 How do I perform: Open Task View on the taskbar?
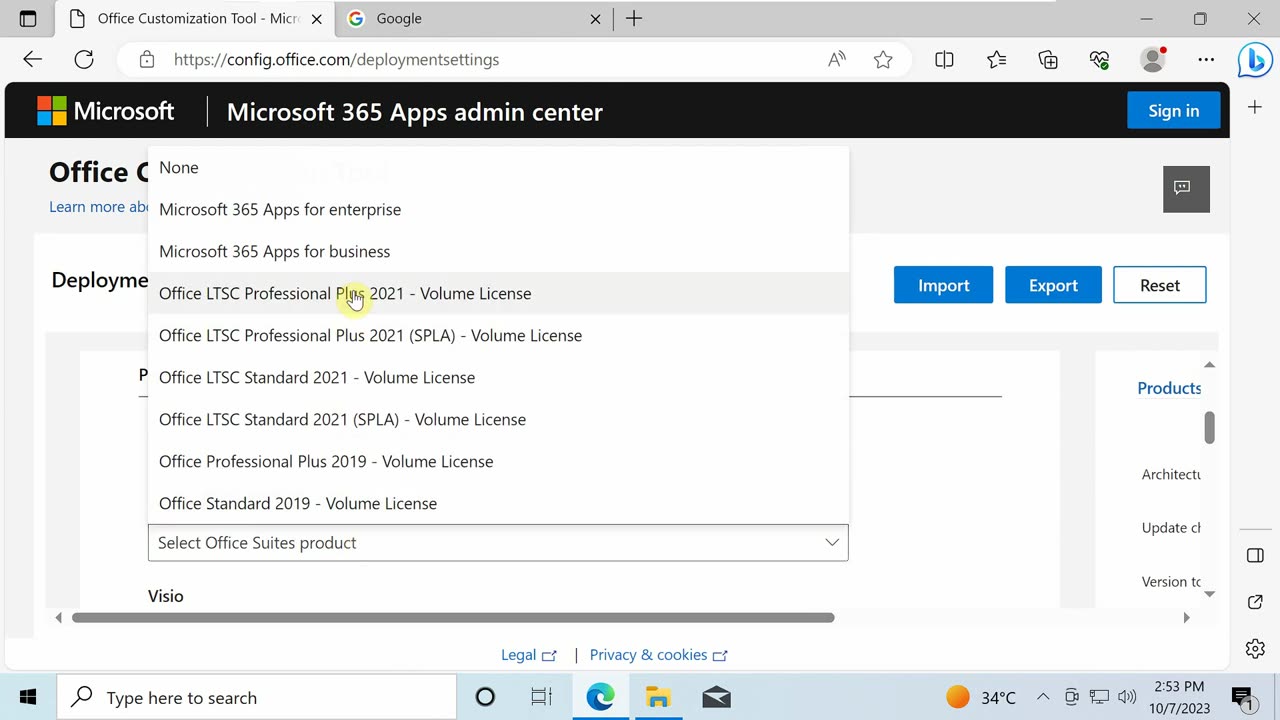[x=541, y=697]
